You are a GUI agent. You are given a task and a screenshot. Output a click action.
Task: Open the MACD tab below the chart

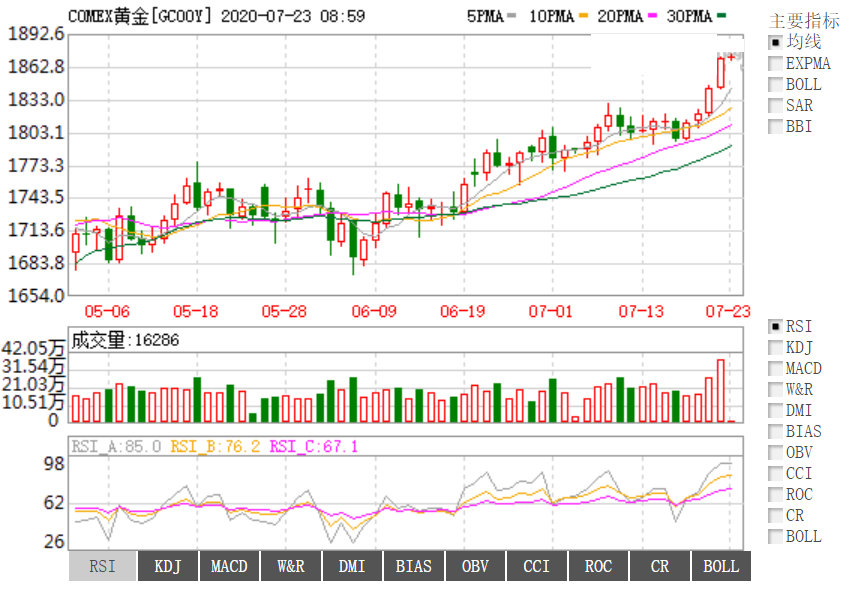pyautogui.click(x=229, y=566)
